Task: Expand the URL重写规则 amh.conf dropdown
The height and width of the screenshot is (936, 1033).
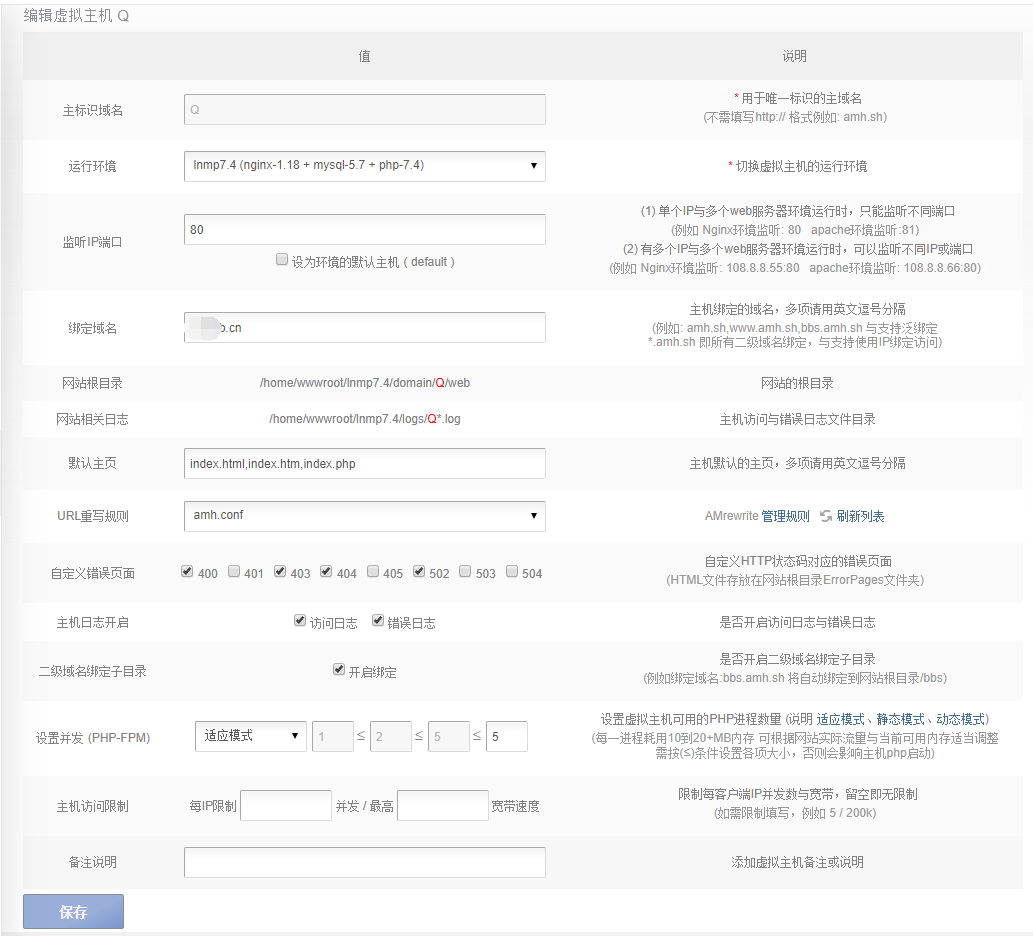Action: coord(364,516)
